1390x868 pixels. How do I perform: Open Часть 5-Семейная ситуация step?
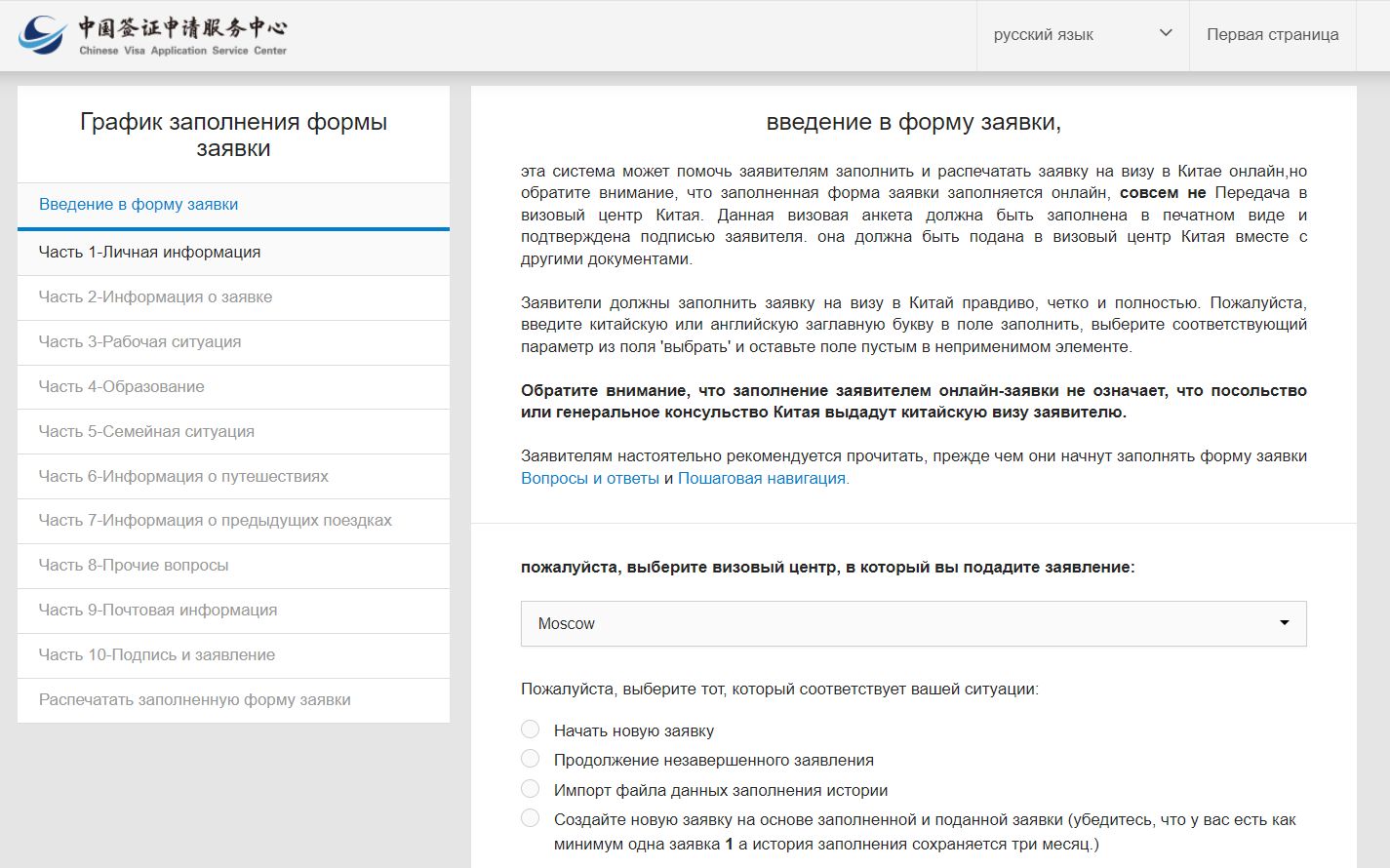pyautogui.click(x=146, y=432)
